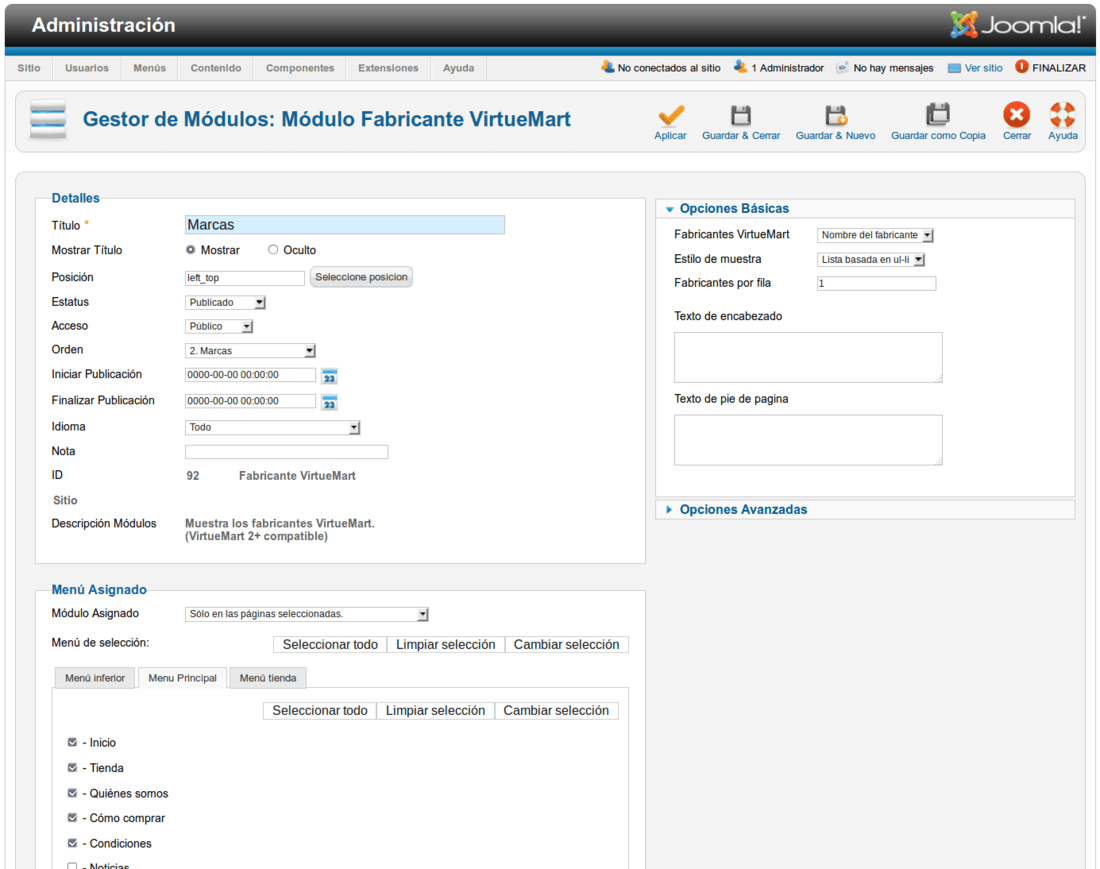This screenshot has width=1100, height=869.
Task: Click the Seleccione posicion button
Action: coord(361,277)
